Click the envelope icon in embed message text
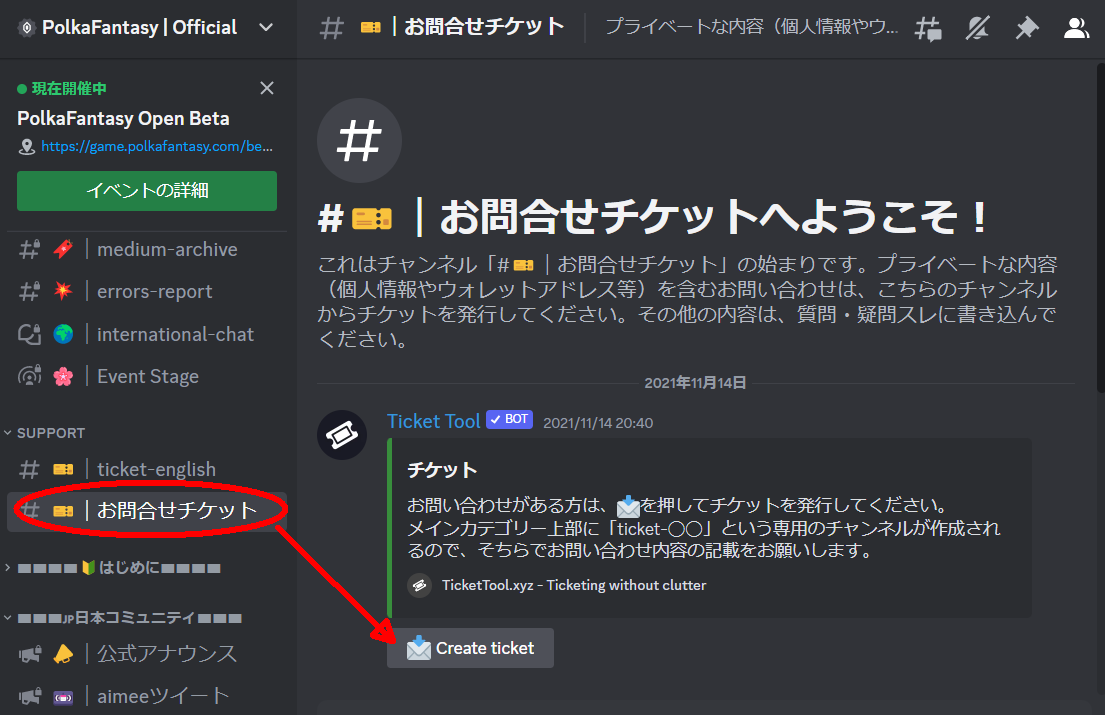Viewport: 1105px width, 715px height. pos(628,506)
